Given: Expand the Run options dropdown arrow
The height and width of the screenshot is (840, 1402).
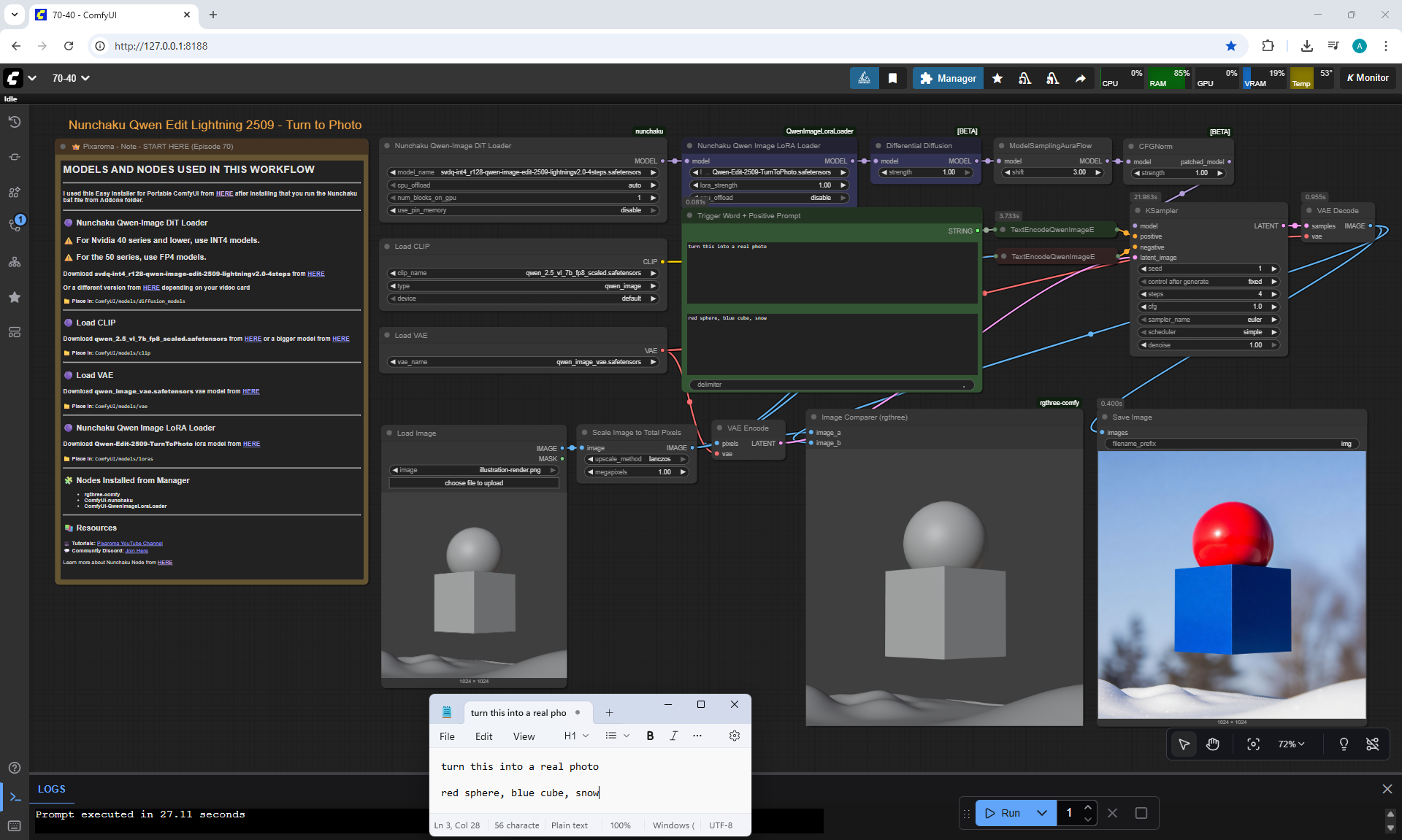Looking at the screenshot, I should pos(1042,812).
